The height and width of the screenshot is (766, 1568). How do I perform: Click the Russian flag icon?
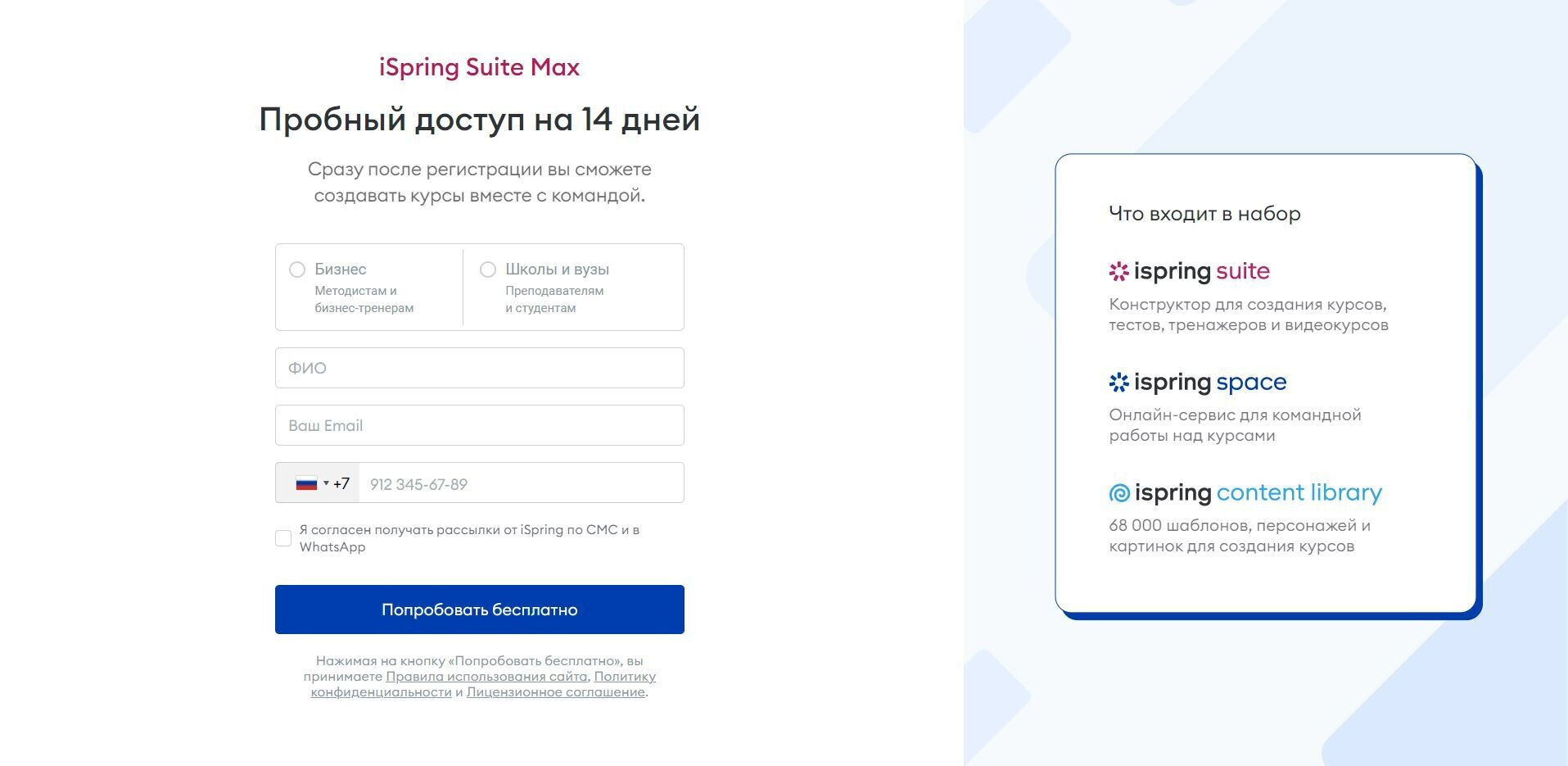point(306,483)
